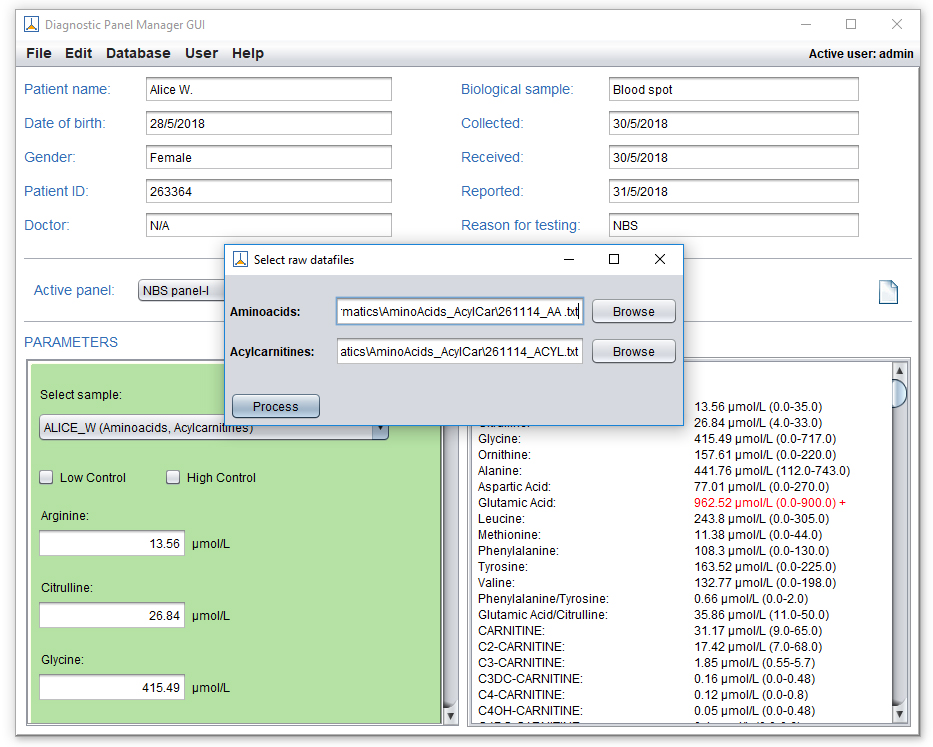Expand the Active panel NBS panel-I dropdown
The image size is (933, 747).
click(x=180, y=291)
